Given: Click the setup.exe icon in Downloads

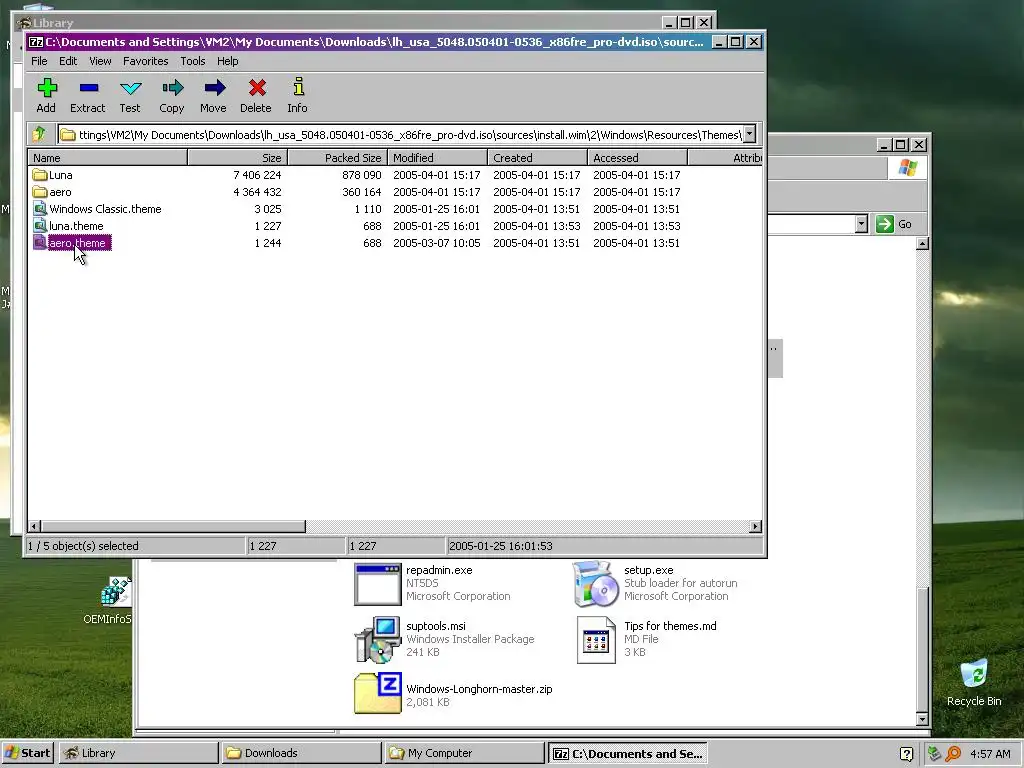Looking at the screenshot, I should click(595, 584).
